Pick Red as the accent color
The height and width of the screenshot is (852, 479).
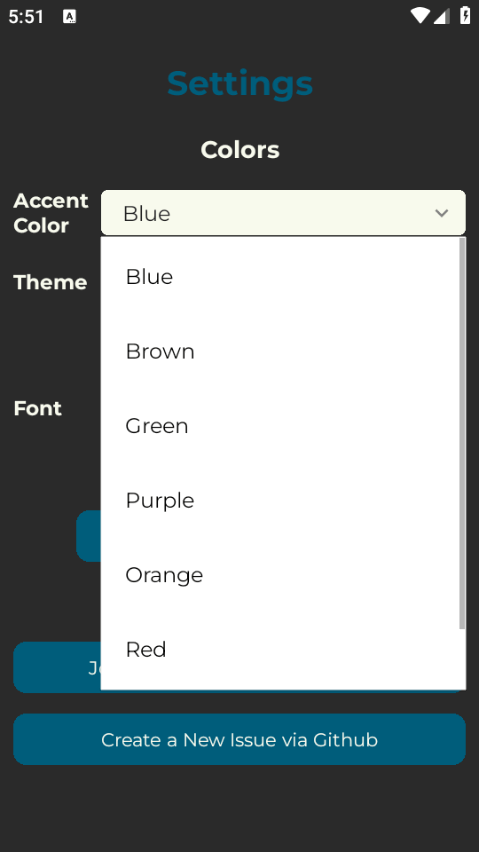pos(280,649)
